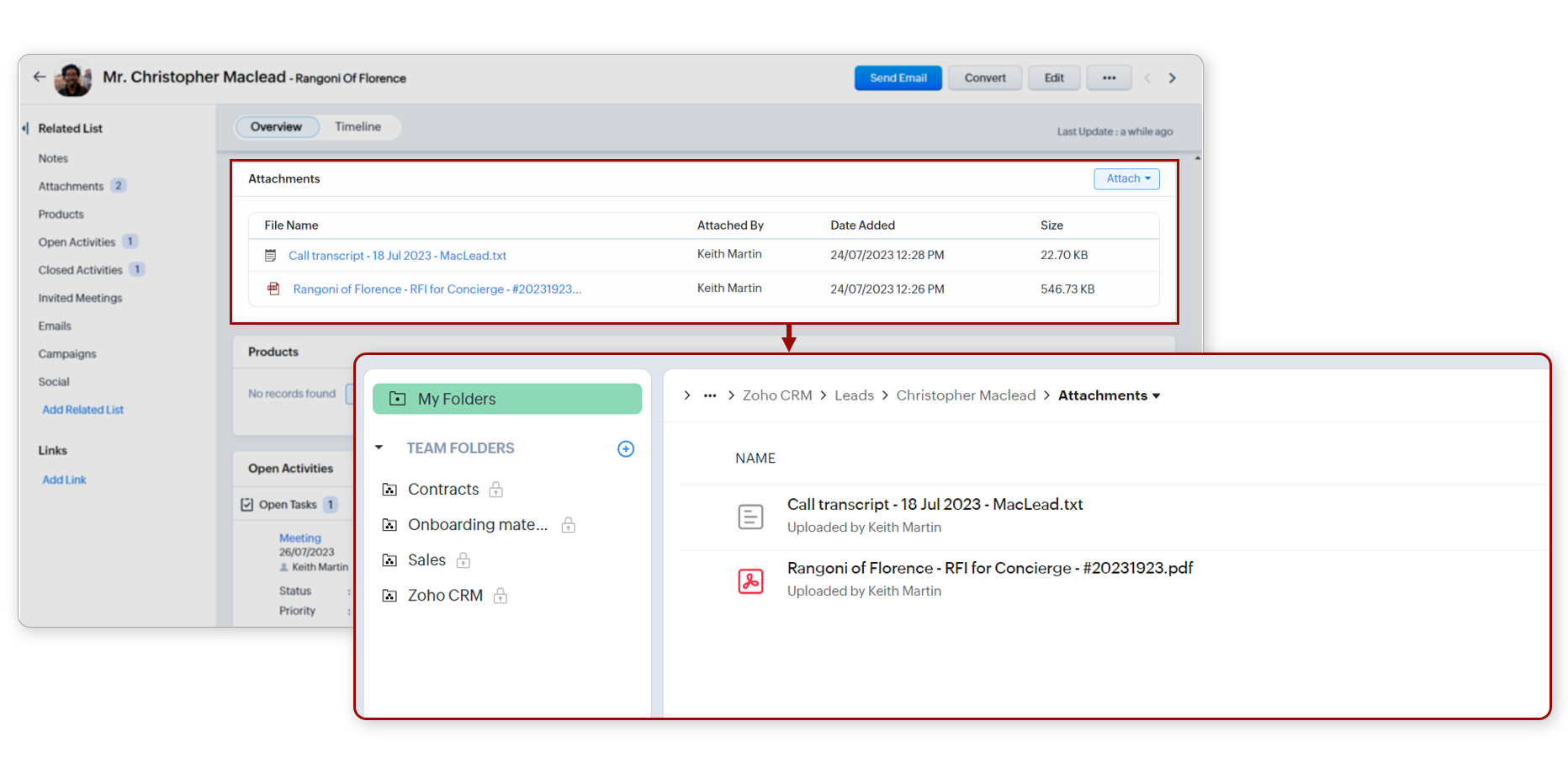Click the text file icon for Call transcript

[750, 517]
